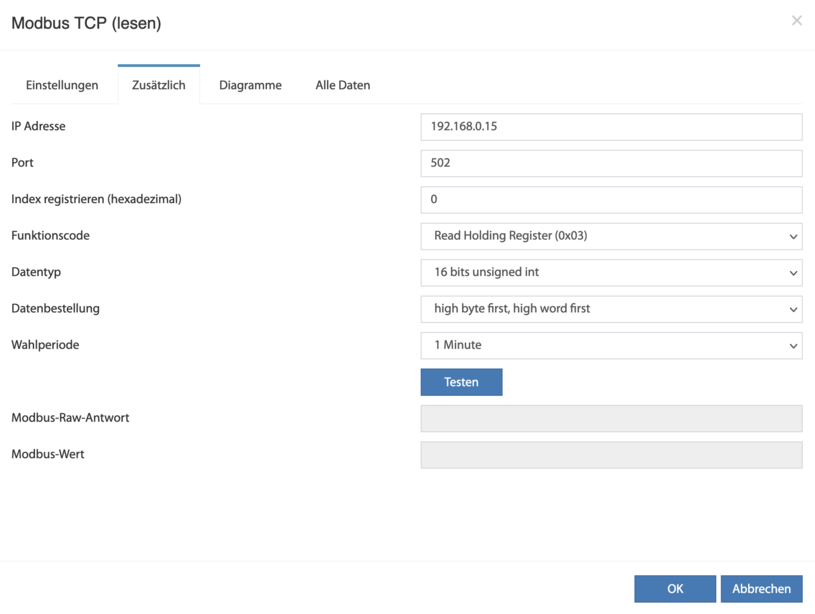Viewport: 815px width, 614px height.
Task: Open the Datenbestellung byte order dropdown
Action: [611, 309]
